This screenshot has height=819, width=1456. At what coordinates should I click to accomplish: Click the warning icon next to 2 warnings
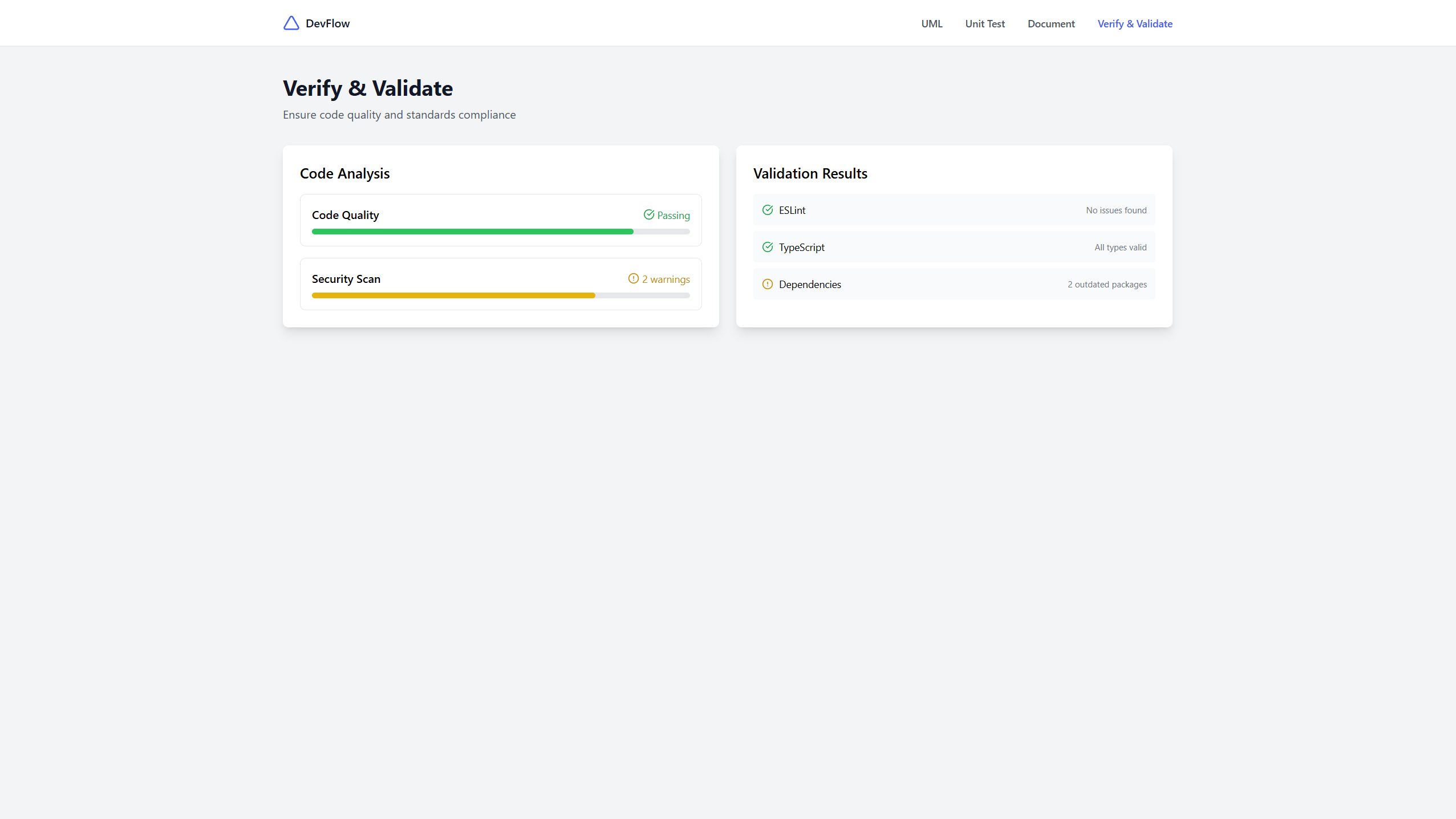633,278
